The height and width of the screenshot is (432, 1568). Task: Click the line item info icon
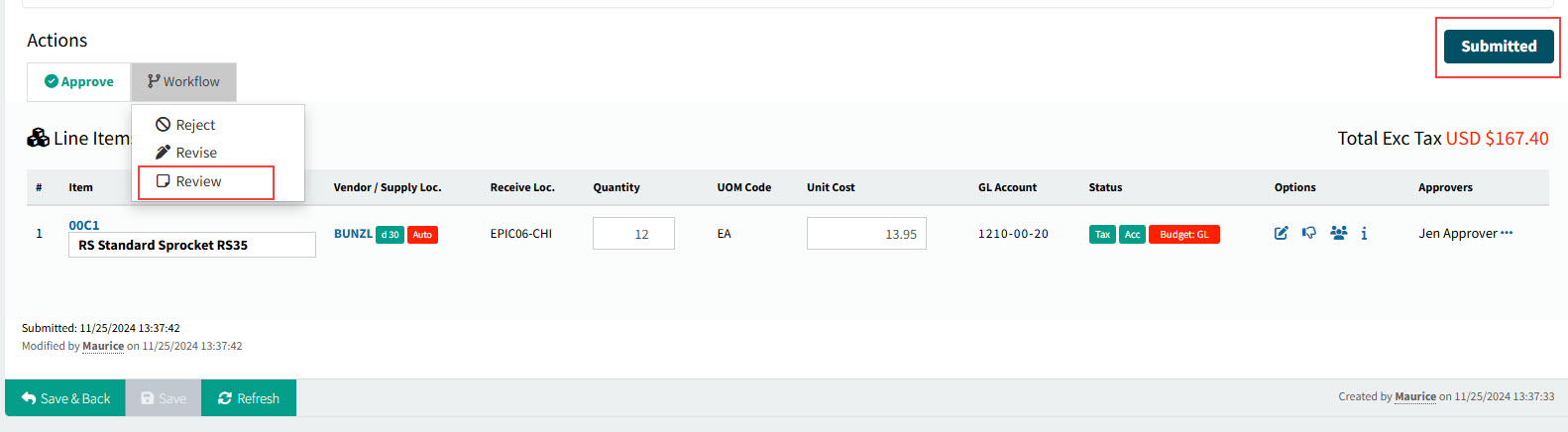[1364, 234]
